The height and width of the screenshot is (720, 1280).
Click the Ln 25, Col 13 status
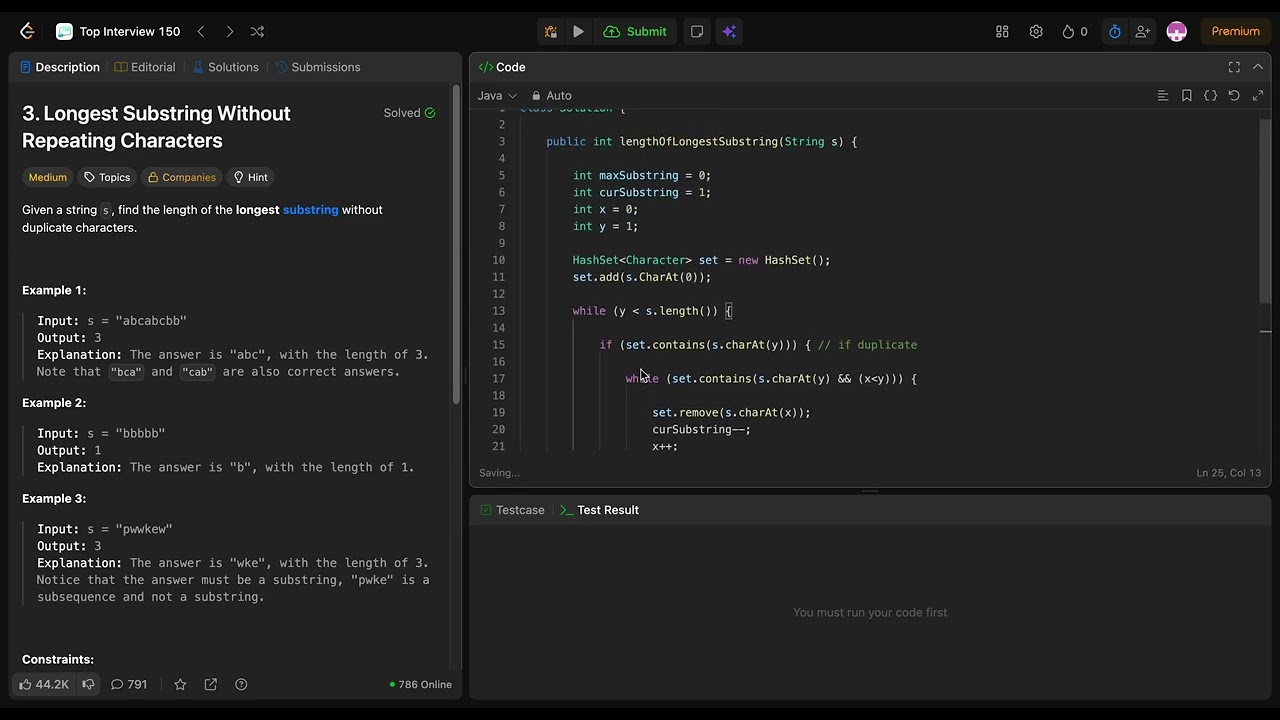1229,473
